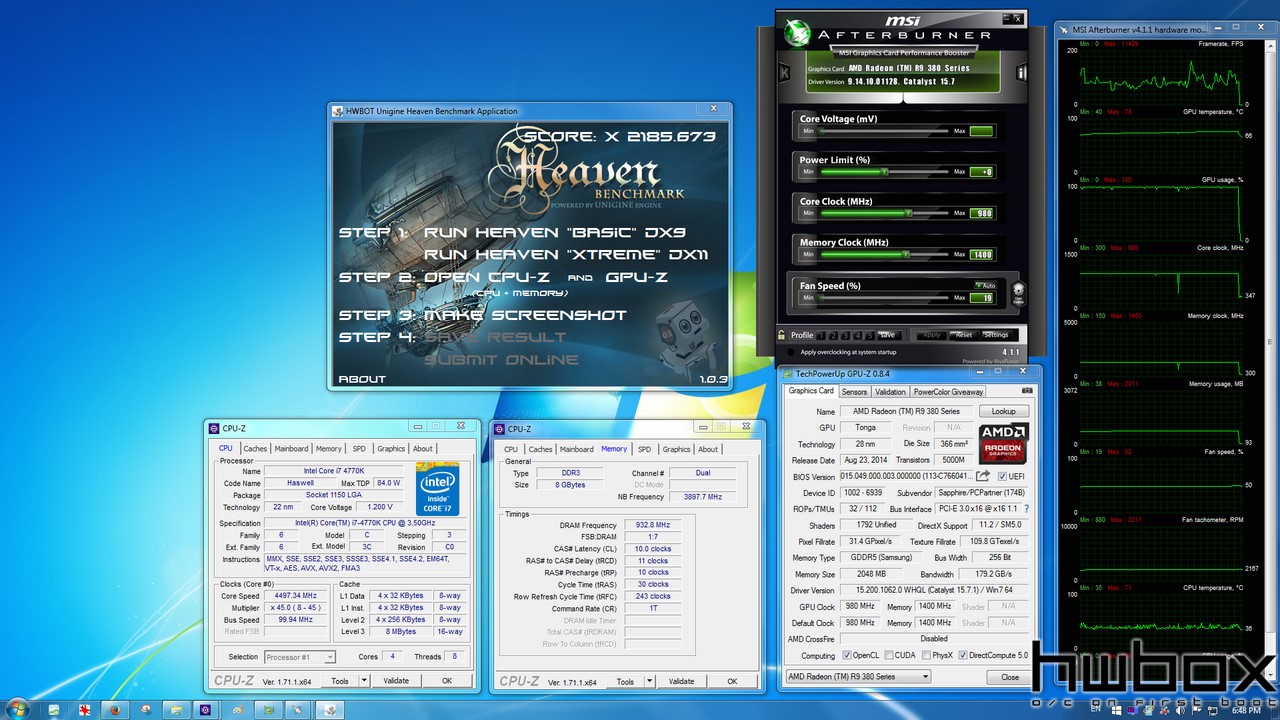The image size is (1280, 720).
Task: Switch to the Sensors tab in GPU-Z
Action: coord(854,392)
